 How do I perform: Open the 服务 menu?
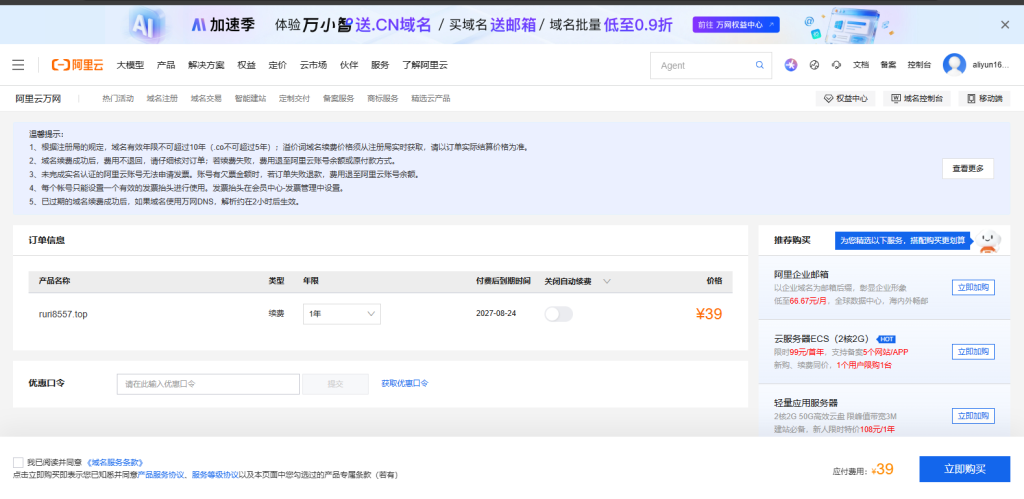[x=380, y=65]
